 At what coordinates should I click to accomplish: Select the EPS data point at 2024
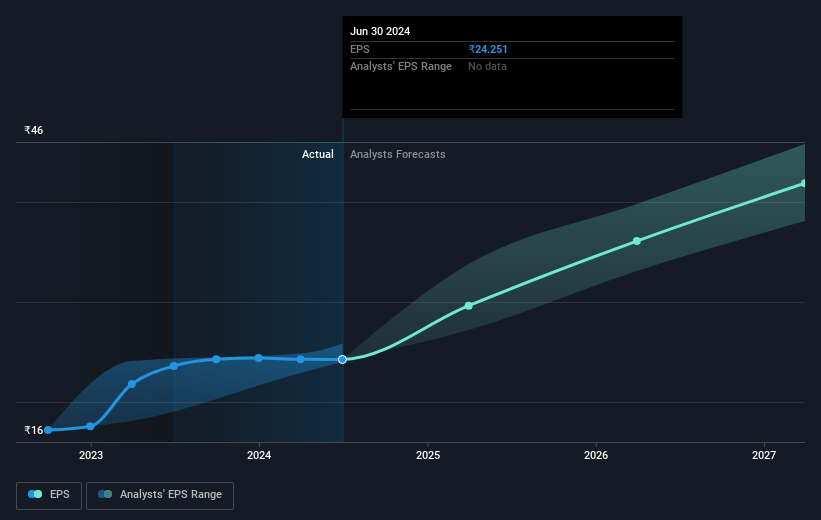point(259,358)
